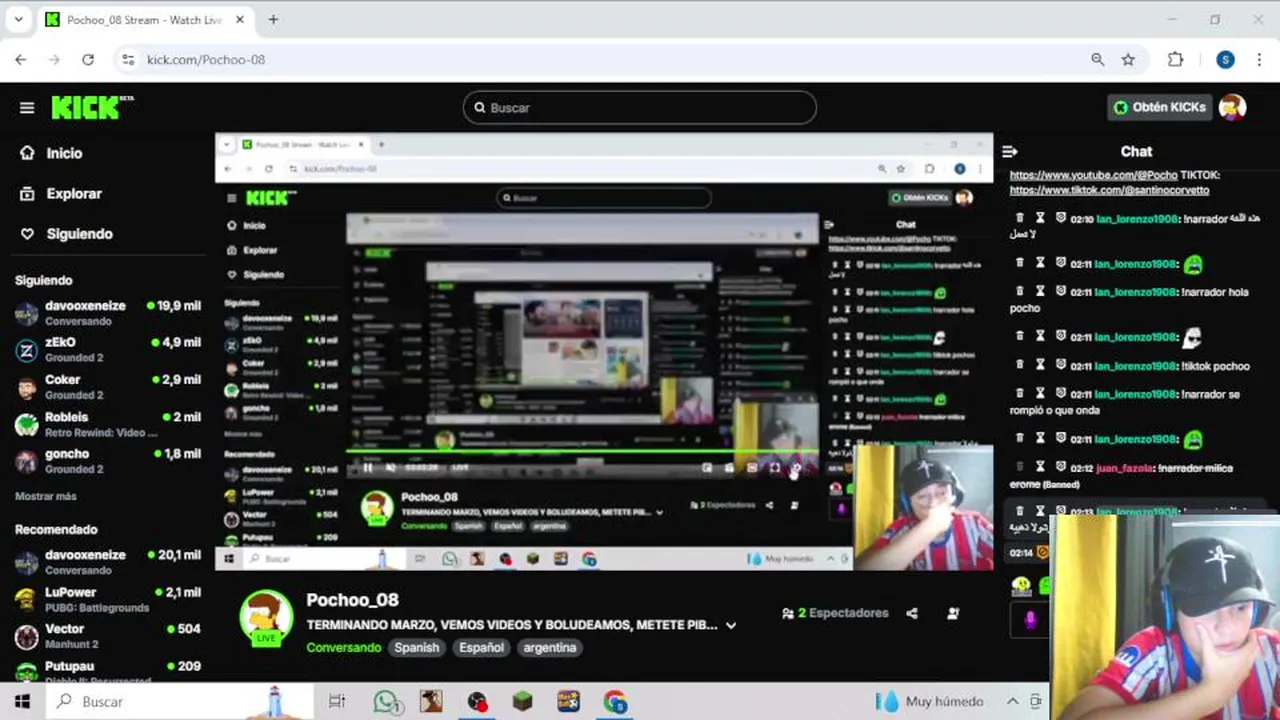Close the Pochoo_08 Stream tab
1280x720 pixels.
[x=240, y=19]
